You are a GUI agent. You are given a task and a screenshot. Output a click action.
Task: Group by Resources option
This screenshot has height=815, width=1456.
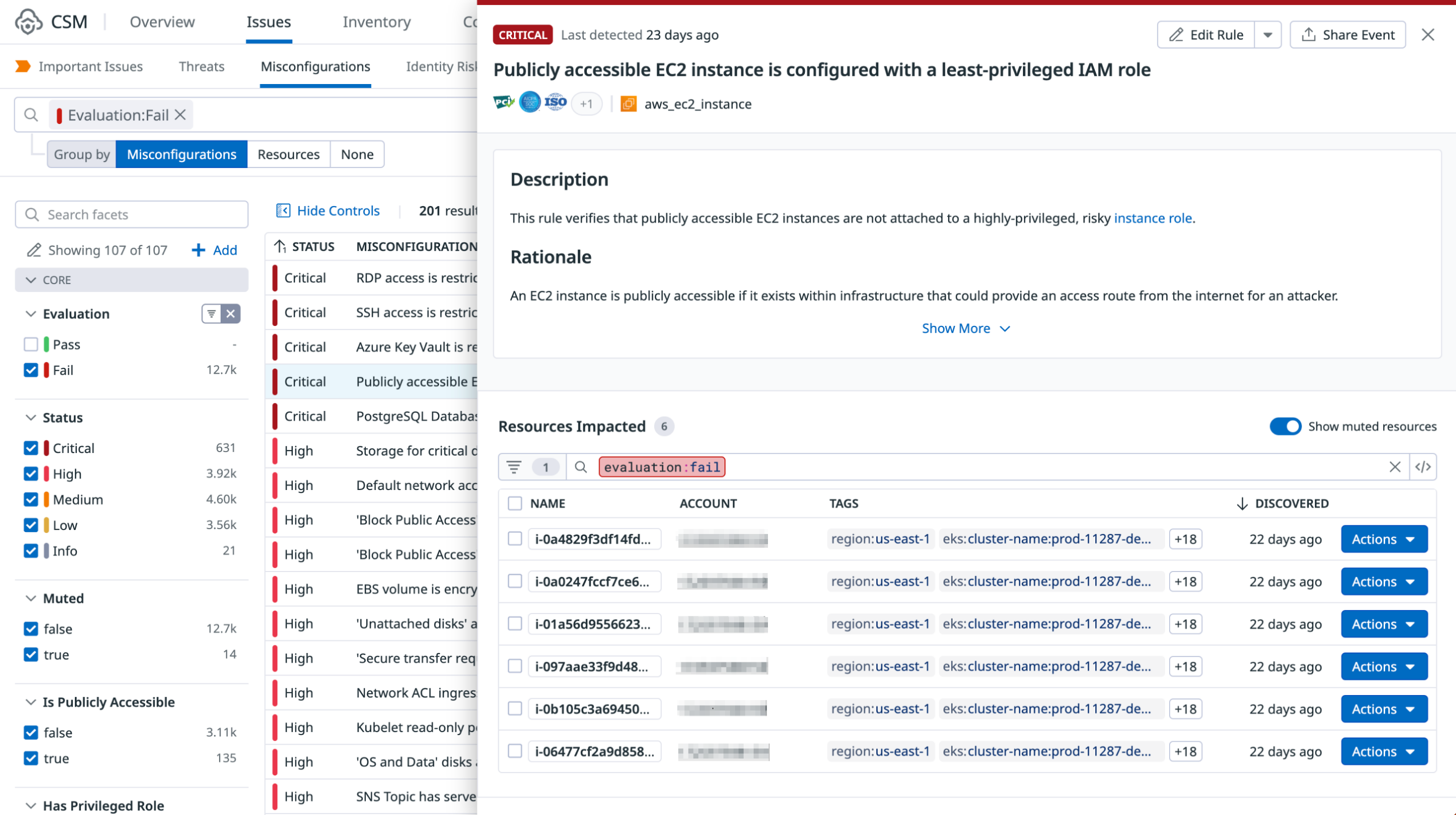[288, 154]
